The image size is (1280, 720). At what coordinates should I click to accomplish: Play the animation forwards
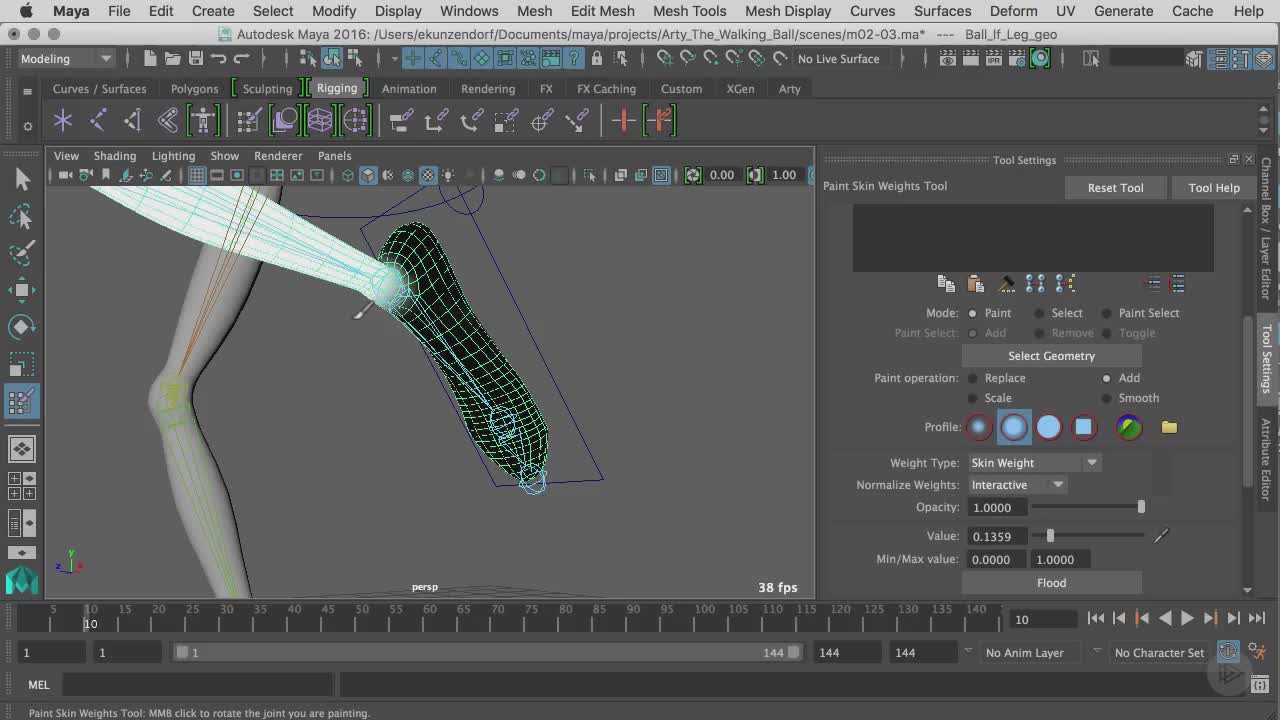[1187, 618]
